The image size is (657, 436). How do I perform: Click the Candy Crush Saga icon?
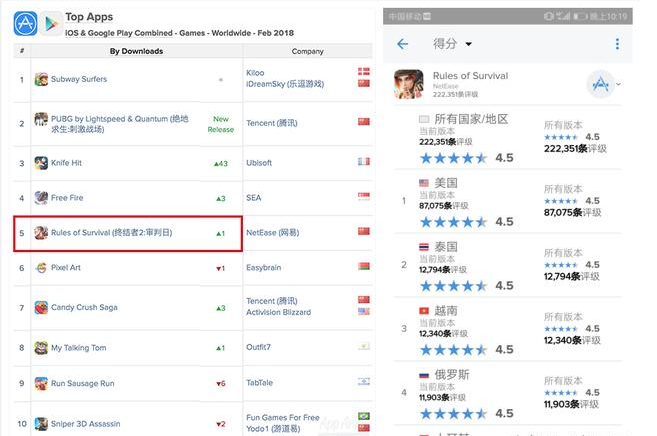(41, 307)
